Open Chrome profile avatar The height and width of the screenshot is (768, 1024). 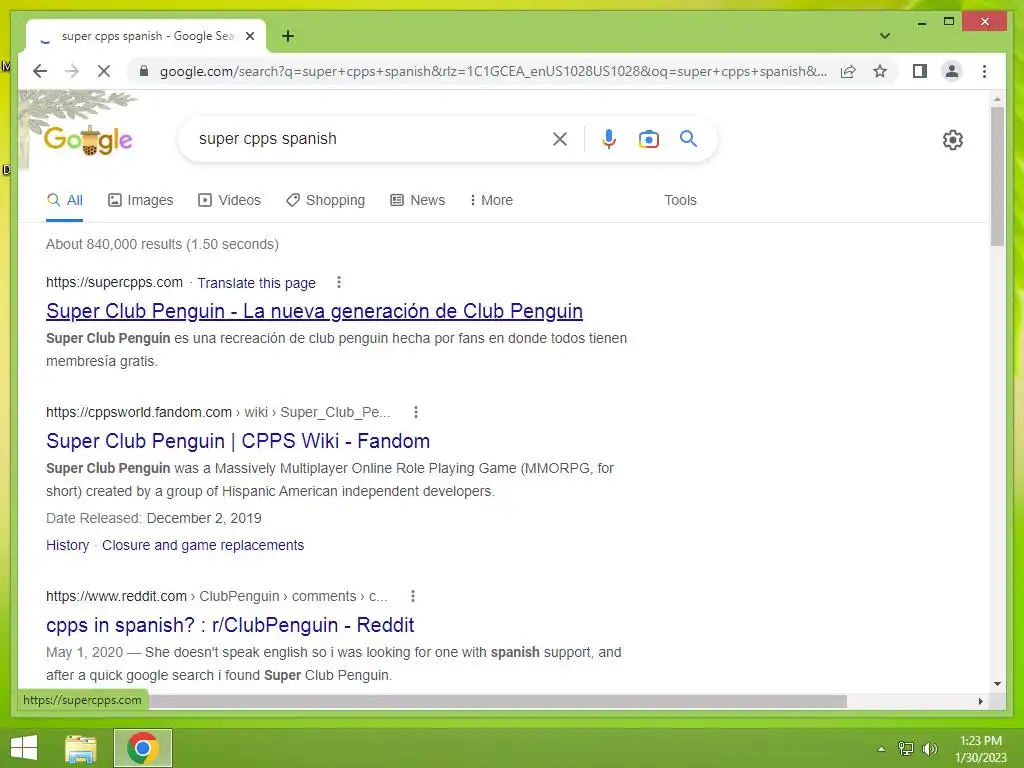click(952, 71)
